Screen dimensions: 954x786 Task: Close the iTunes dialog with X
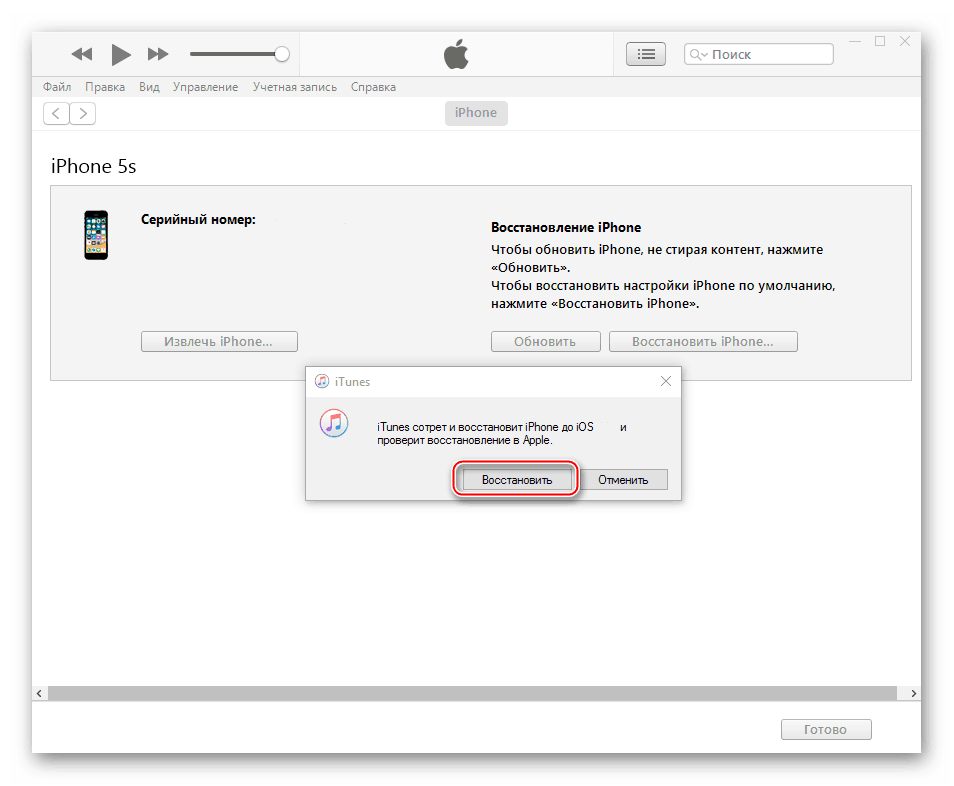[x=666, y=381]
